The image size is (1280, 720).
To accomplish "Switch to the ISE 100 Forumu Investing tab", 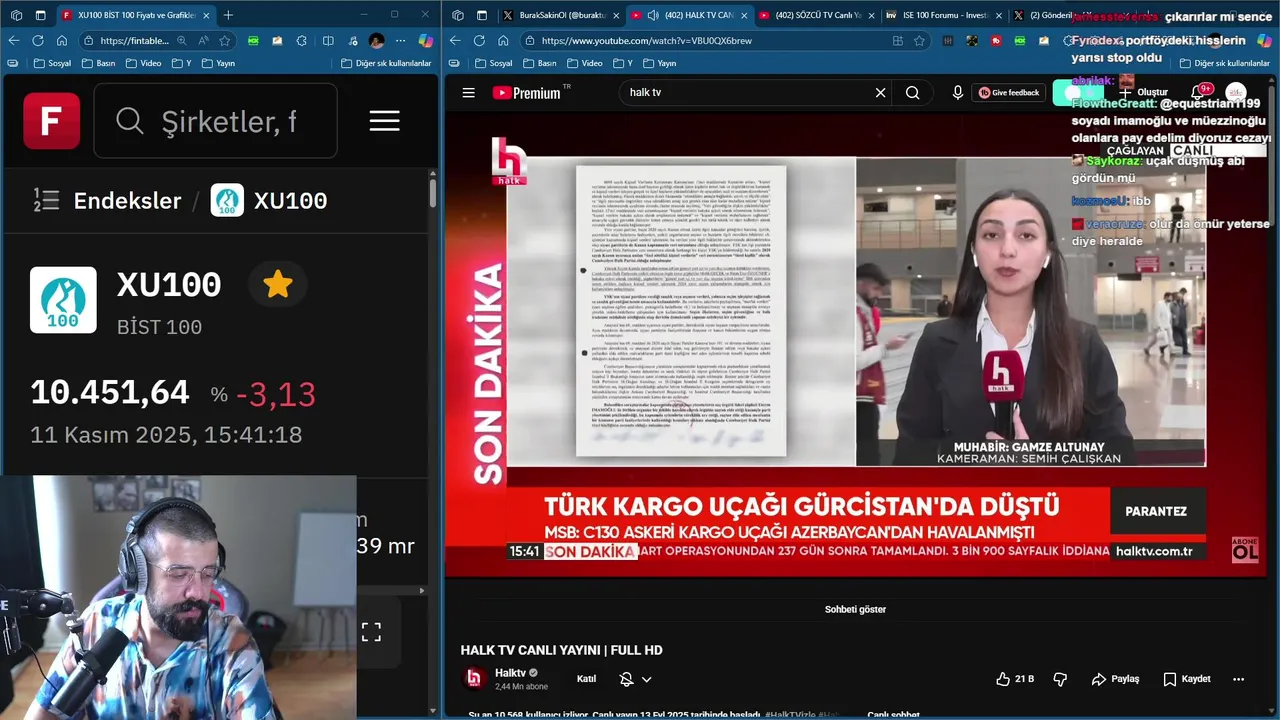I will (x=943, y=15).
